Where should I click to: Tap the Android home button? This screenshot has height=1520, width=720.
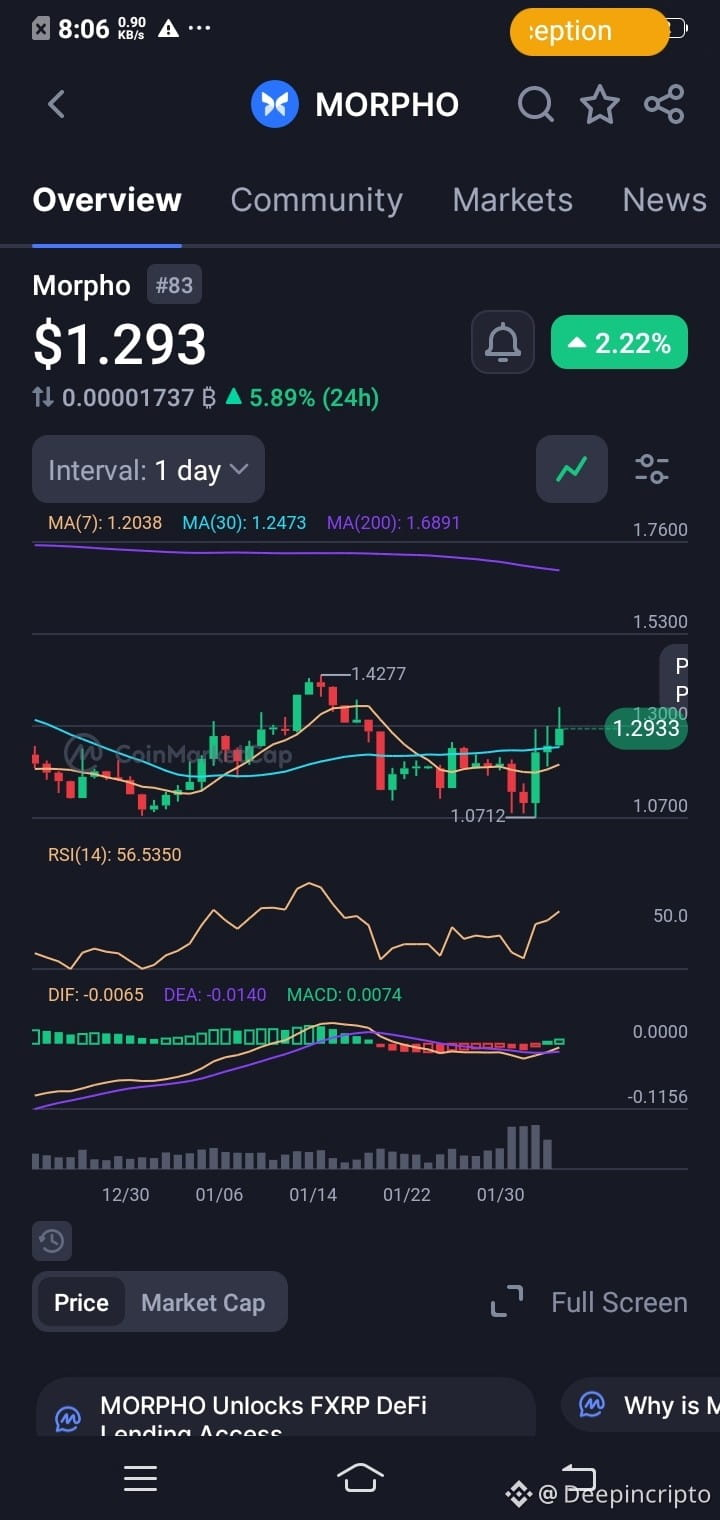pyautogui.click(x=360, y=1477)
